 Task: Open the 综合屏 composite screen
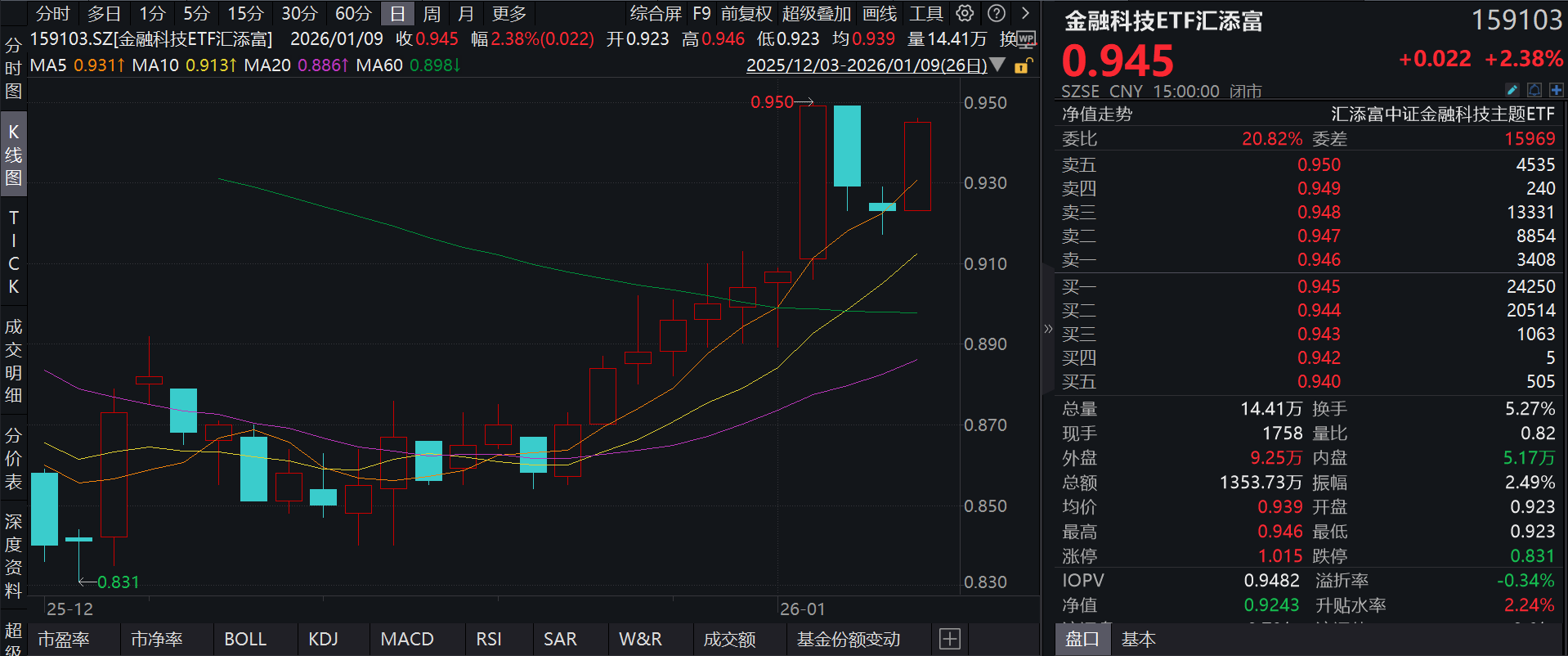pyautogui.click(x=656, y=14)
